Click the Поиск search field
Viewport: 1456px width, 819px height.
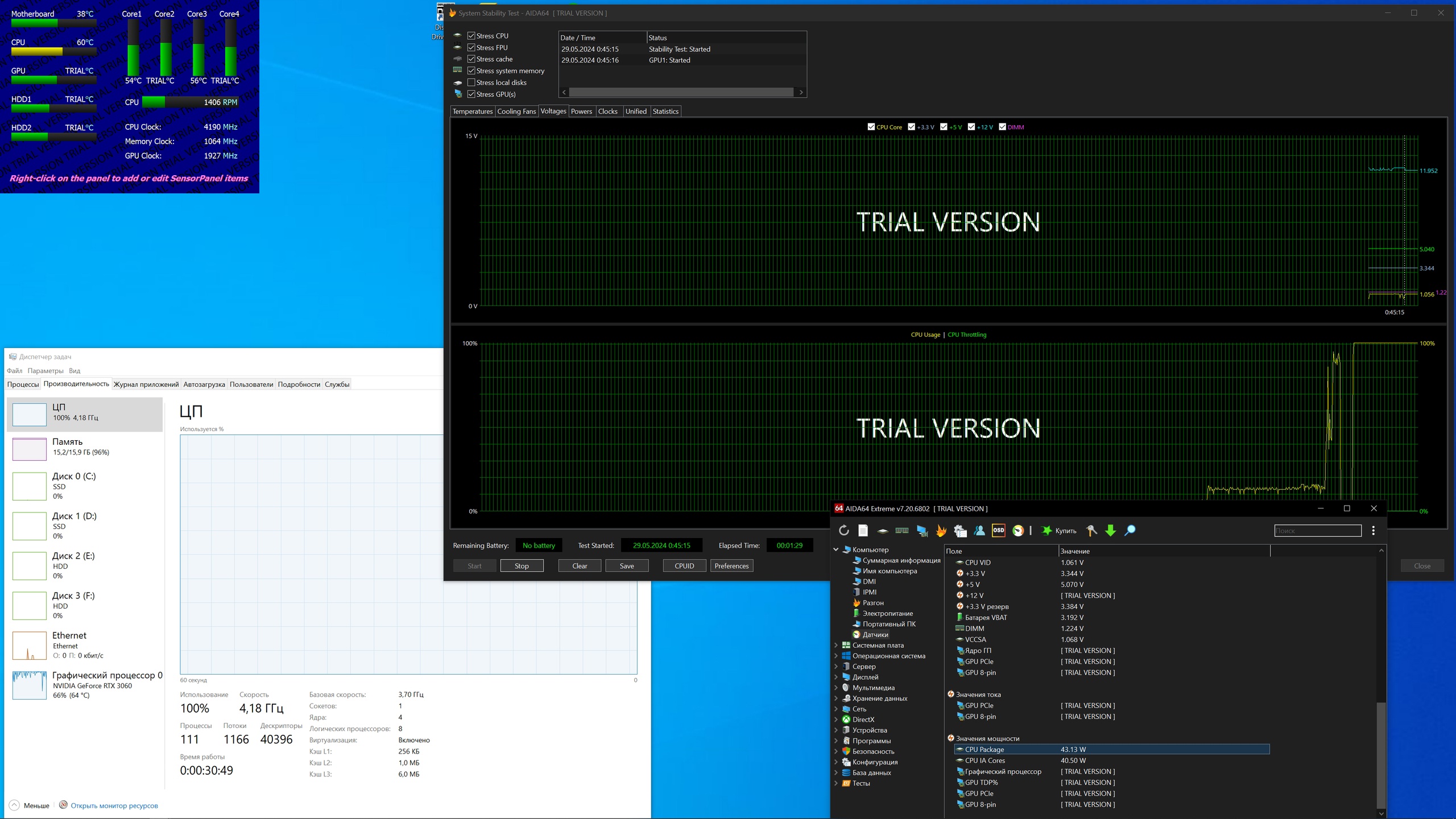click(x=1317, y=531)
